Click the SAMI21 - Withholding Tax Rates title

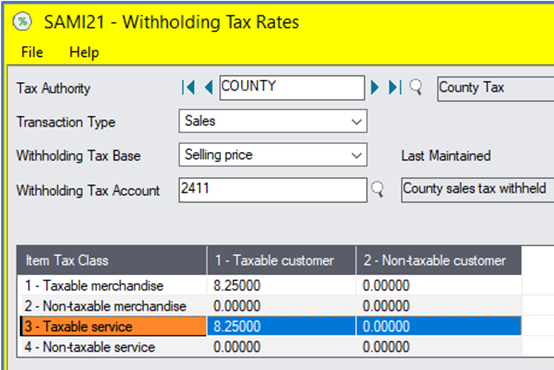[171, 22]
